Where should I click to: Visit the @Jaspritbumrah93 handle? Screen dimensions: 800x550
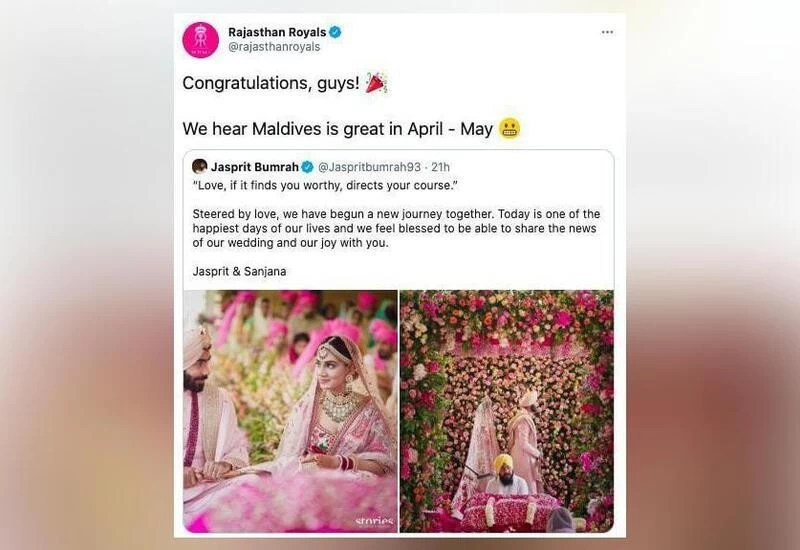(x=370, y=167)
